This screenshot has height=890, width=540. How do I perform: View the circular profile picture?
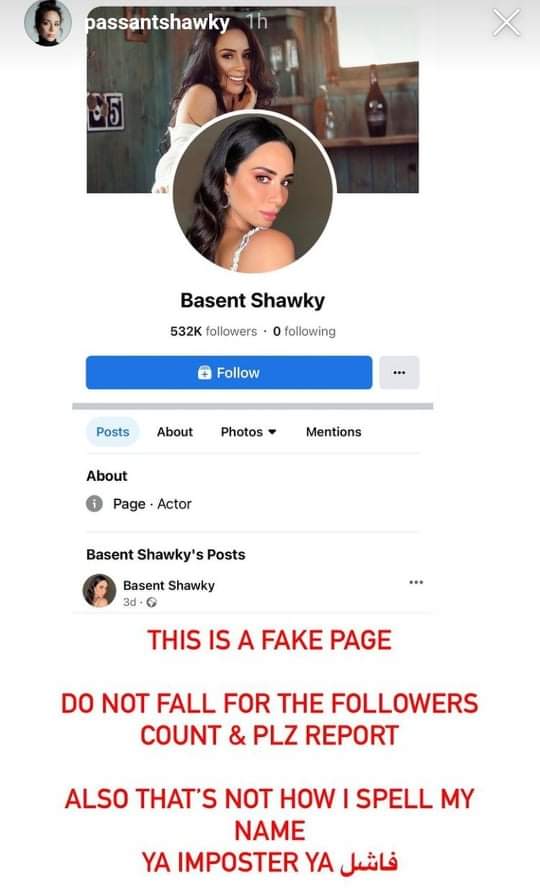click(x=253, y=192)
